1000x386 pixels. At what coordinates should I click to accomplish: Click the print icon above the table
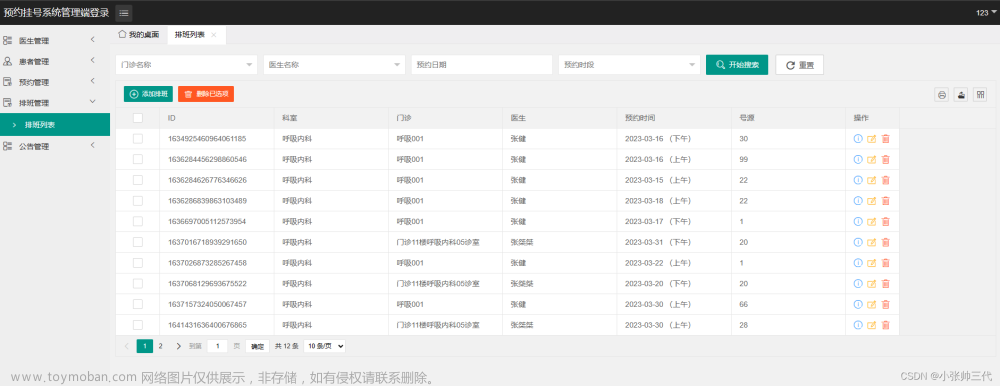pos(941,95)
